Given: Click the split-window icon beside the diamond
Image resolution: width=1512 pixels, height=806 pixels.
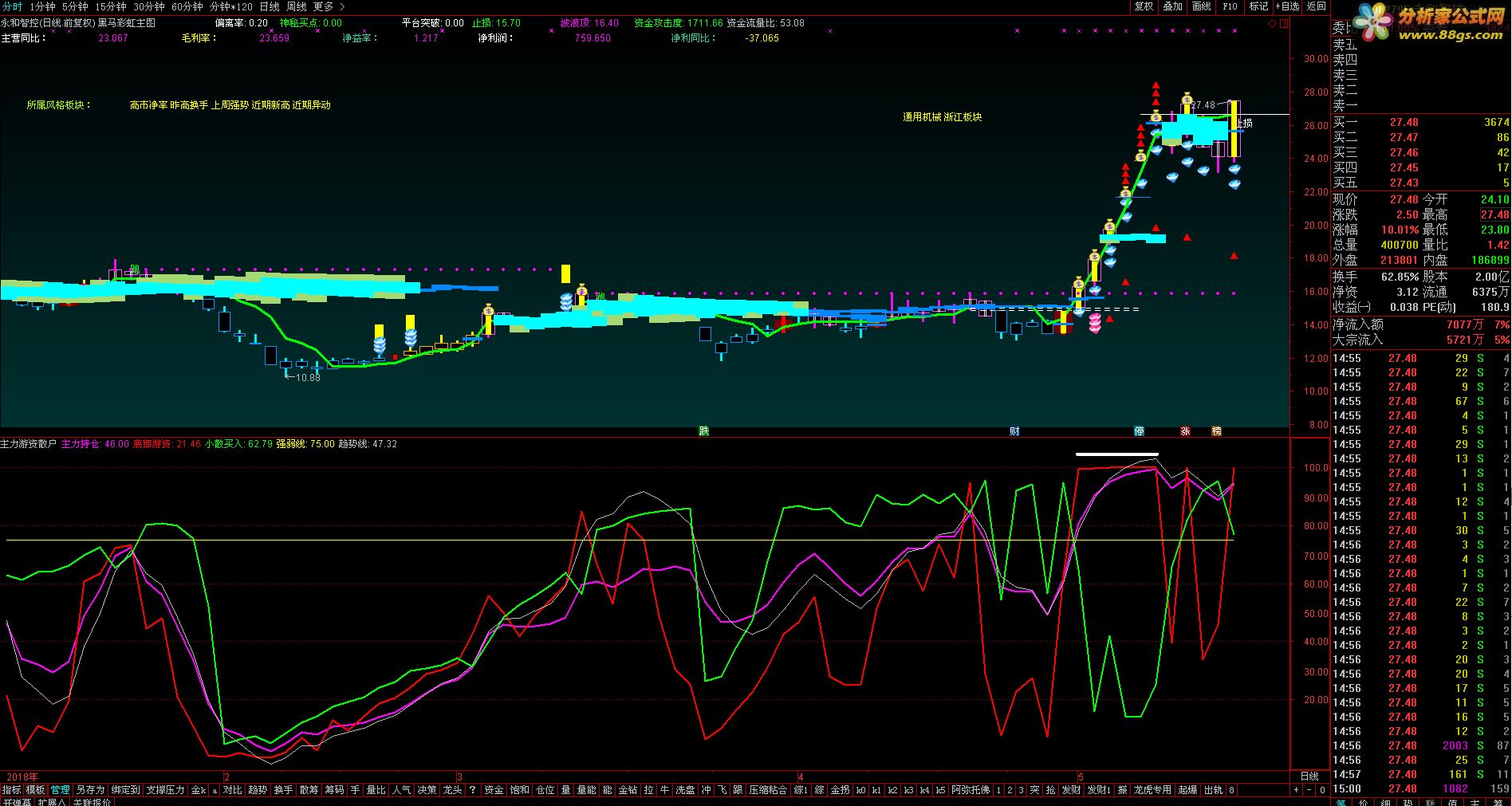Looking at the screenshot, I should [1285, 24].
